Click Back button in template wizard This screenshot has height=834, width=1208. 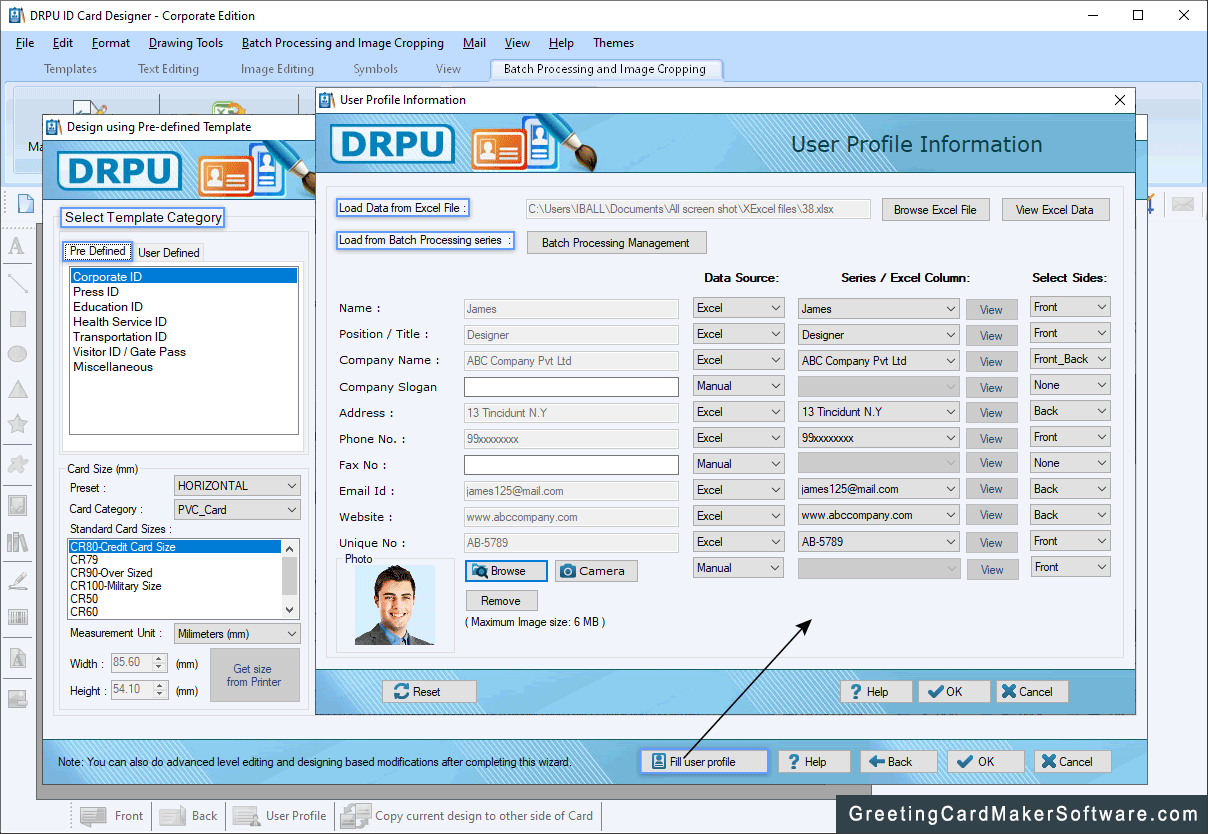point(899,762)
